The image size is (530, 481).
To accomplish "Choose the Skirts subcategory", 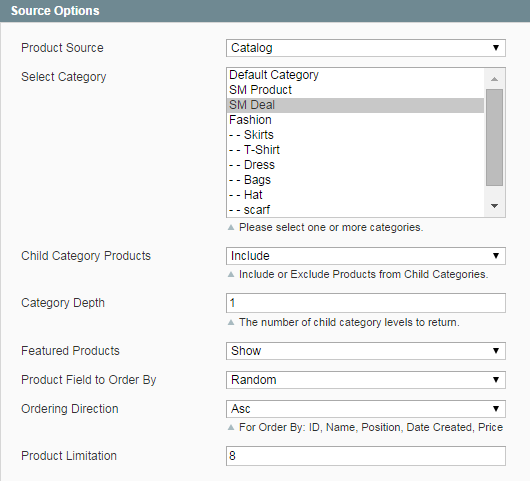I will click(x=356, y=135).
